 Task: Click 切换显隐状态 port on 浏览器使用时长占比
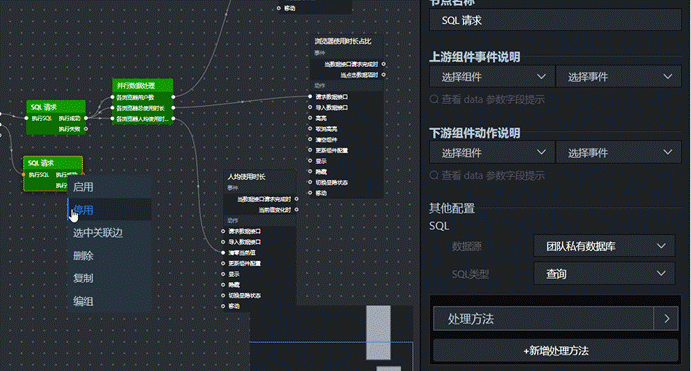(x=310, y=182)
